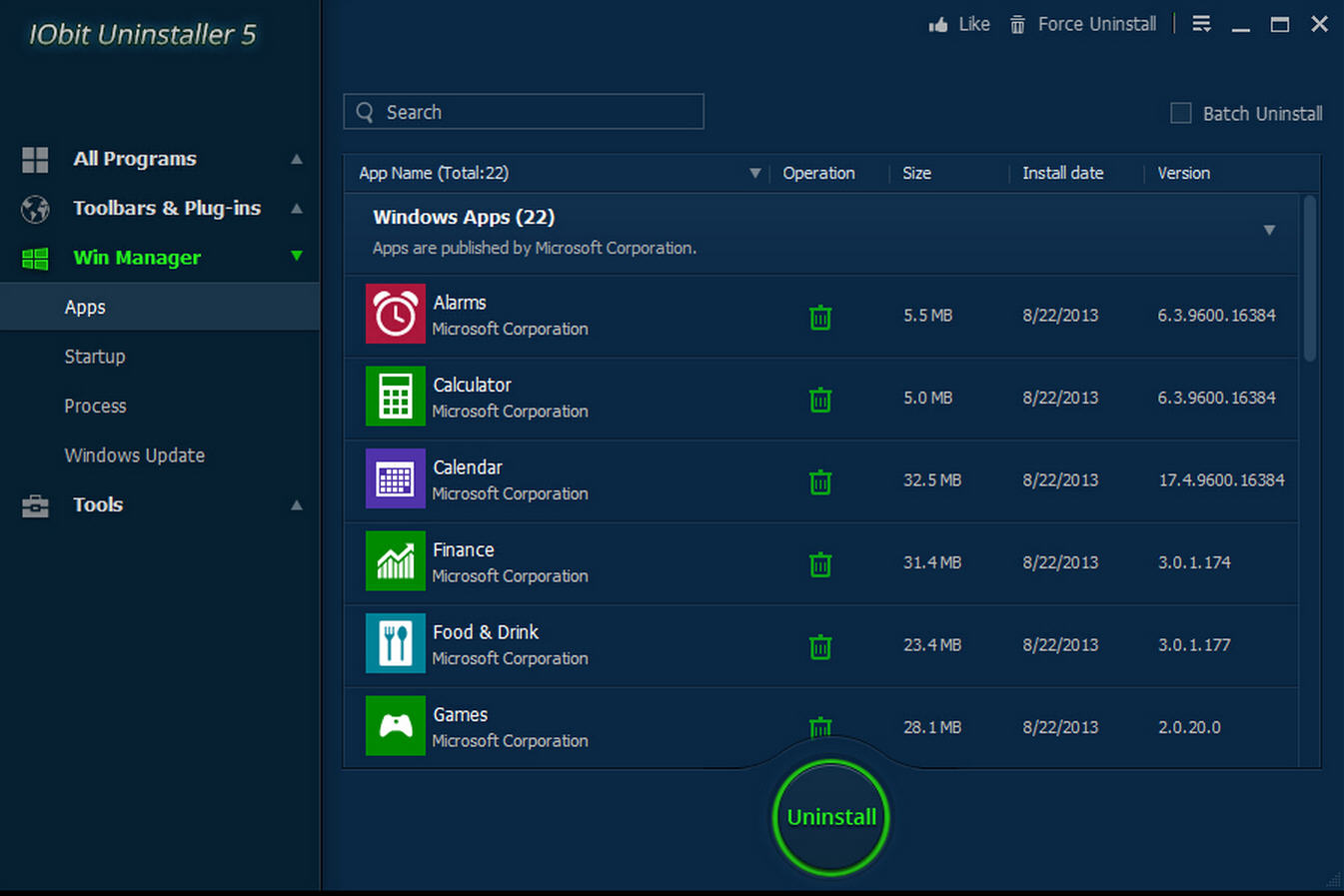1344x896 pixels.
Task: Collapse the Win Manager section arrow
Action: pos(297,257)
